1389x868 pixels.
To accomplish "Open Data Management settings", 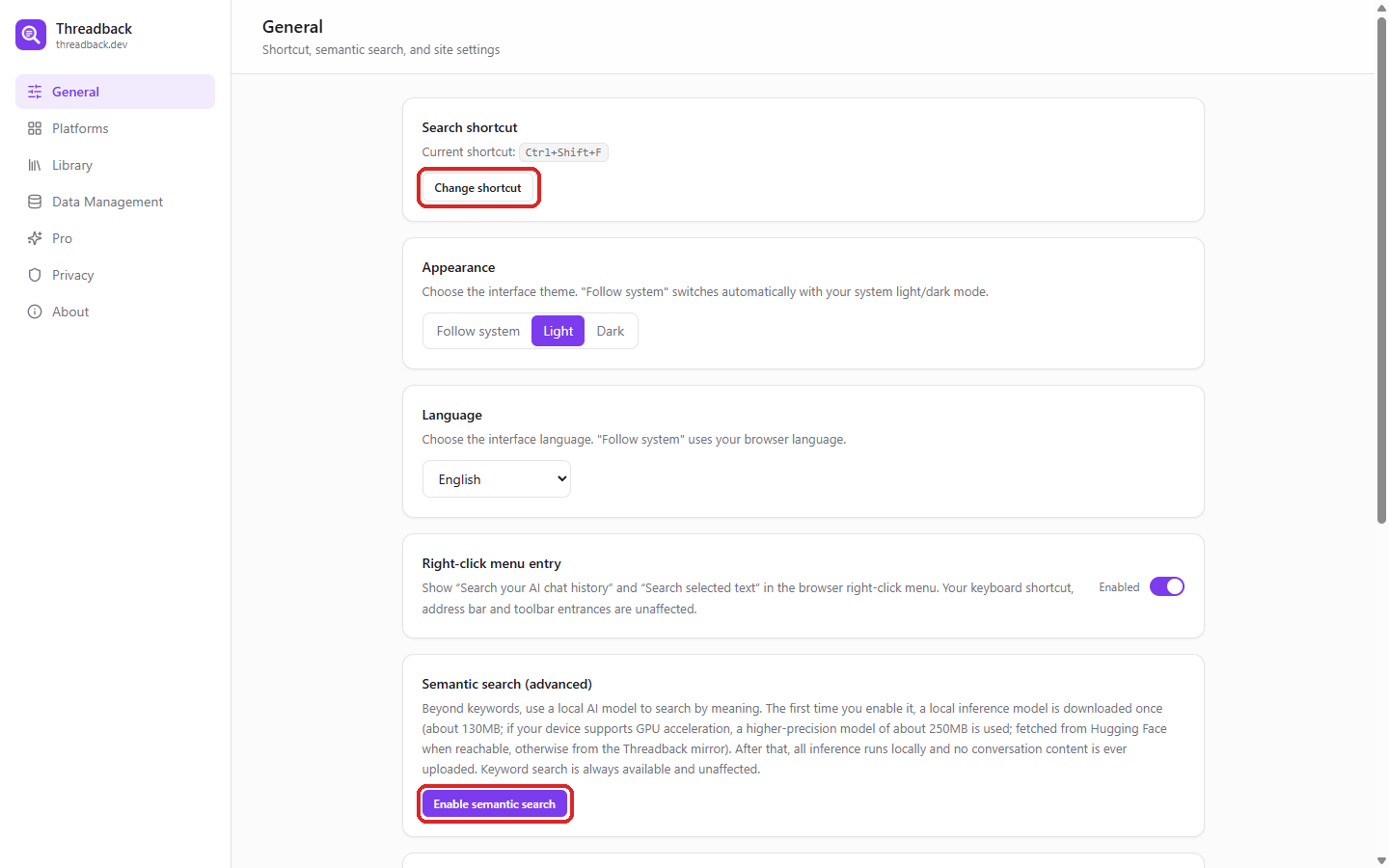I will [115, 202].
